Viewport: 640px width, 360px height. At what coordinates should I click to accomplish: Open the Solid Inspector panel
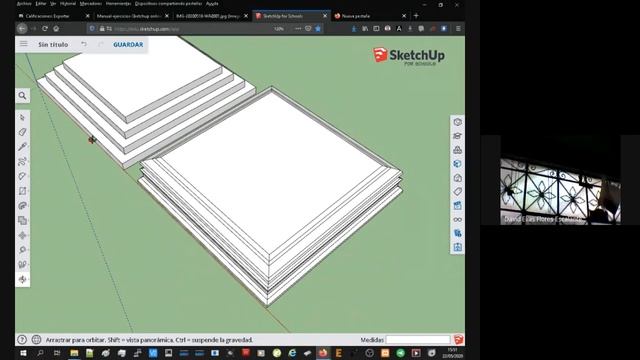coord(458,233)
